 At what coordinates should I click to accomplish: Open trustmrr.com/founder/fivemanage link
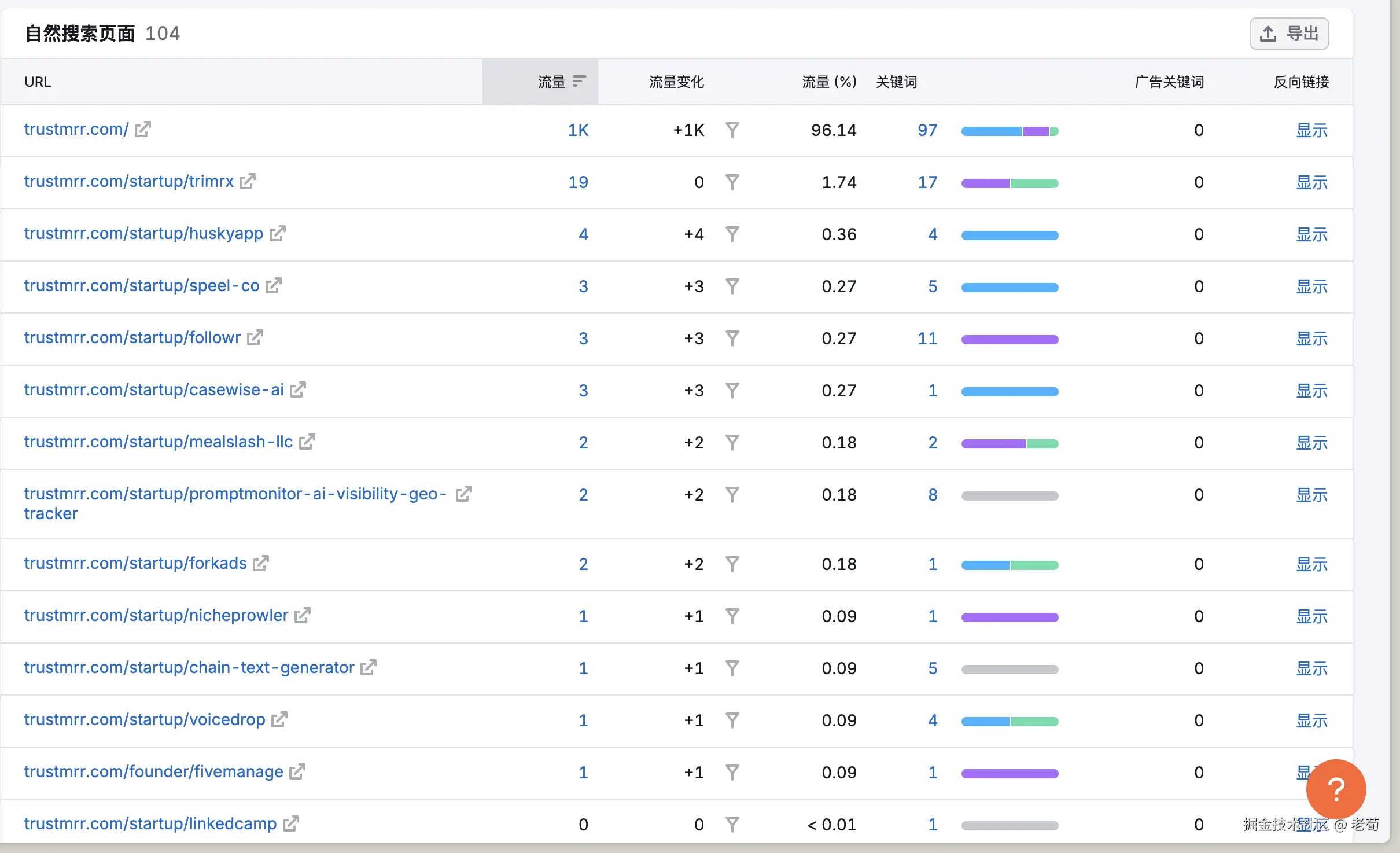pyautogui.click(x=153, y=771)
